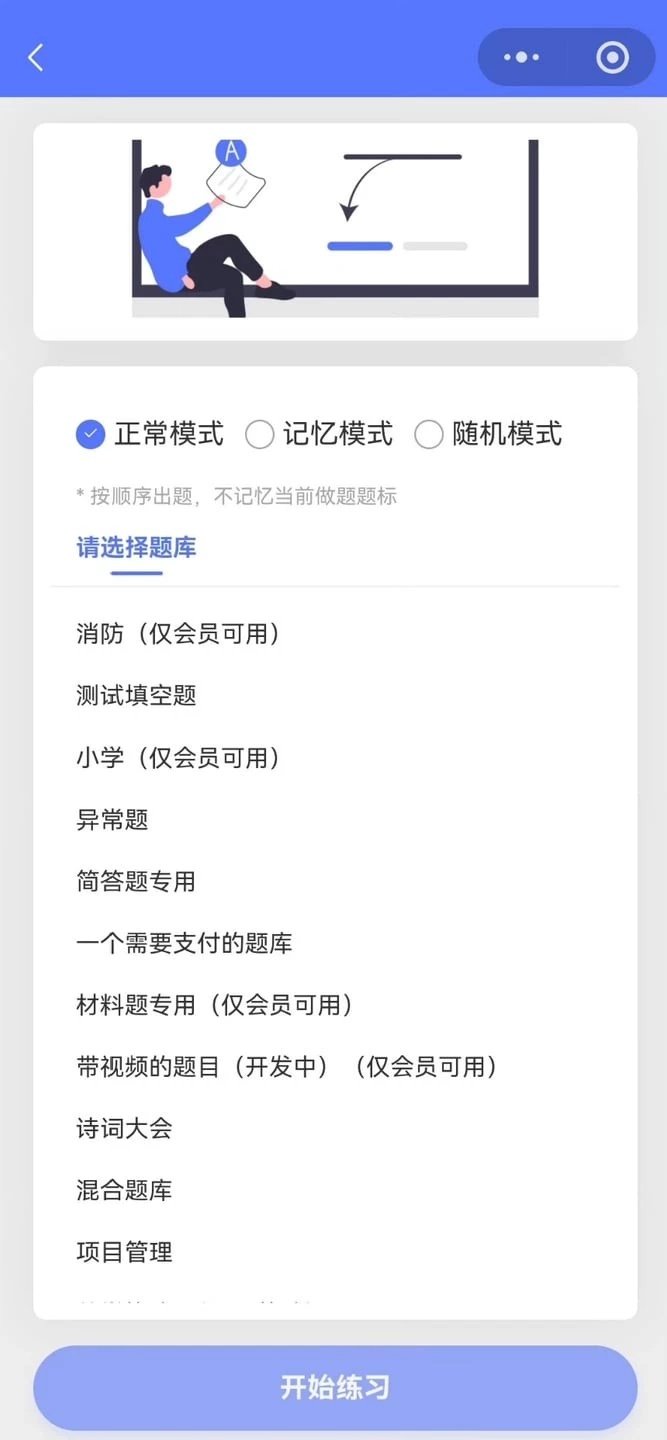Switch to 请选择题库 tab
667x1440 pixels.
[136, 547]
